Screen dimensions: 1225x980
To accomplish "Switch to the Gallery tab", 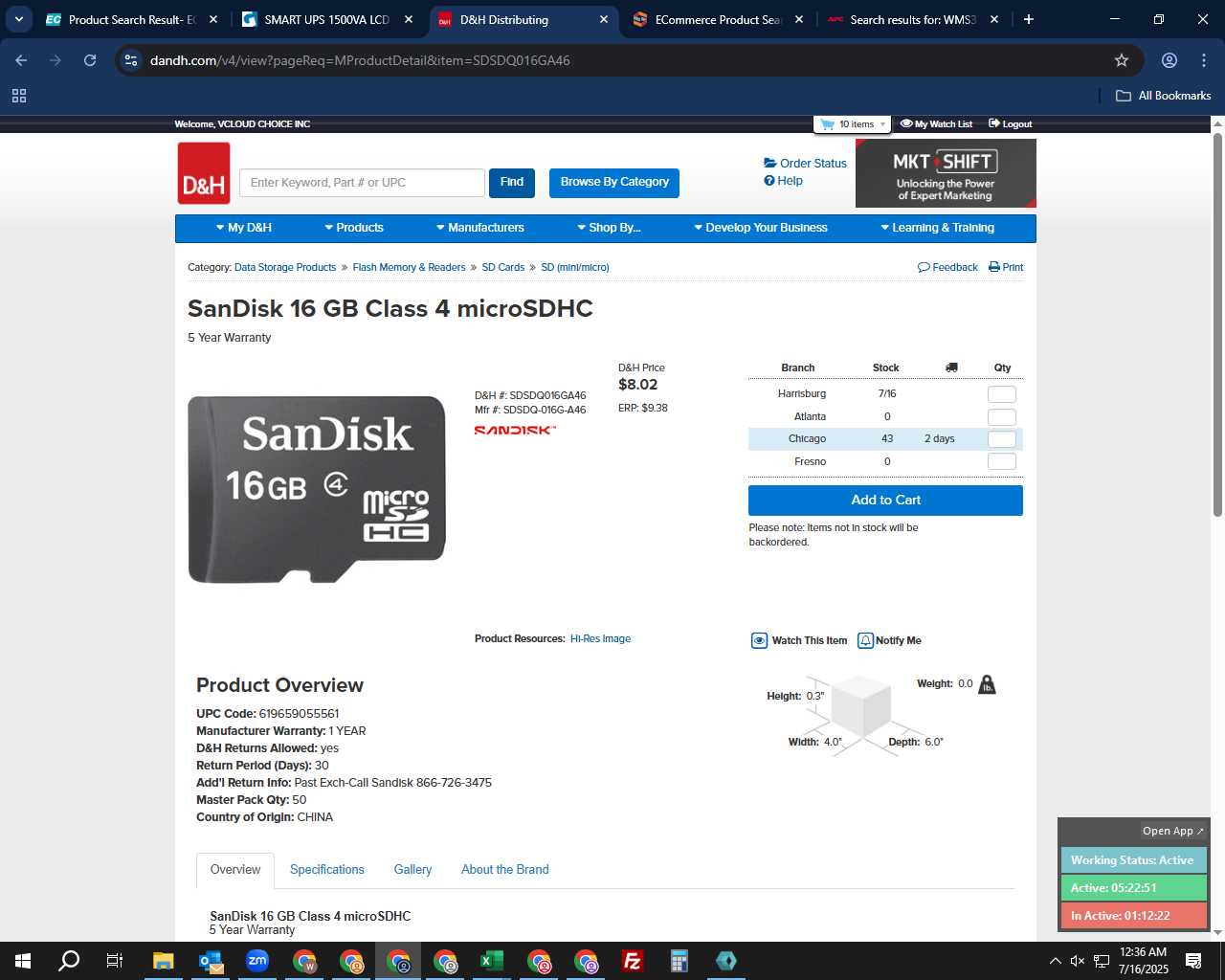I will (x=412, y=869).
